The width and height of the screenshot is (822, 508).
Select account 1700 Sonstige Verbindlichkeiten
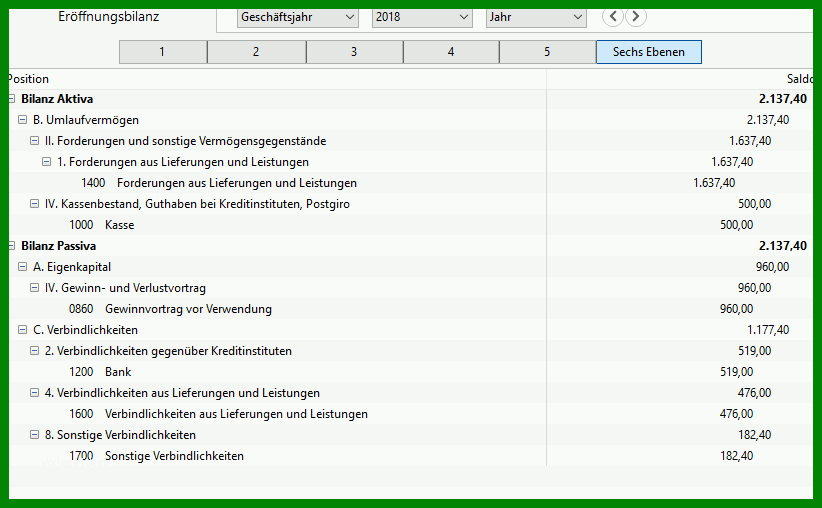click(410, 456)
